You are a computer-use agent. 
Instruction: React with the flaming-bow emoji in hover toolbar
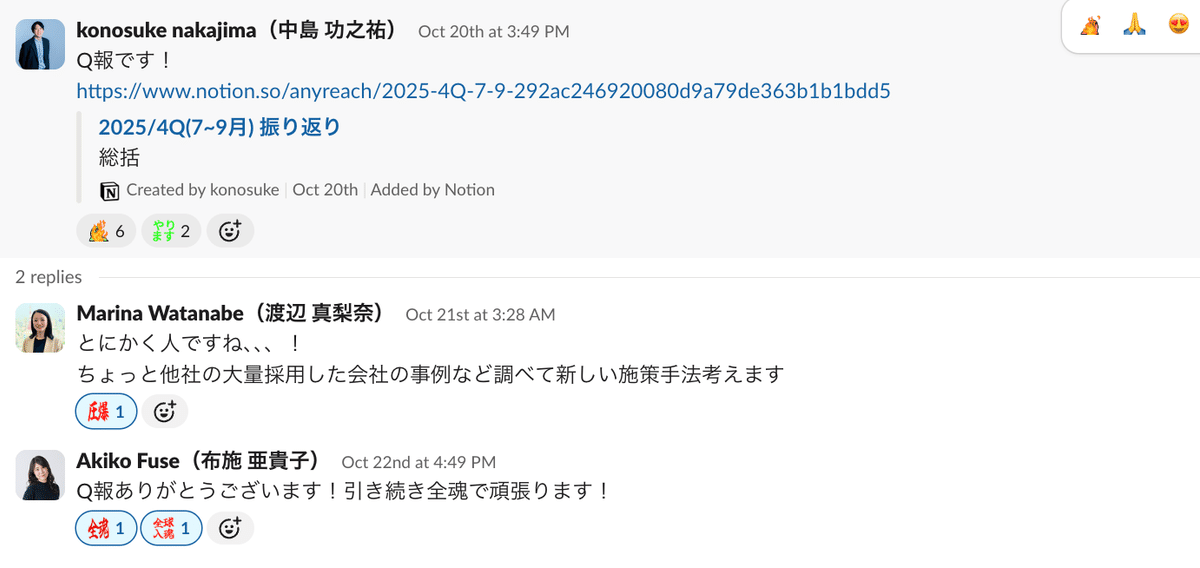point(1091,25)
